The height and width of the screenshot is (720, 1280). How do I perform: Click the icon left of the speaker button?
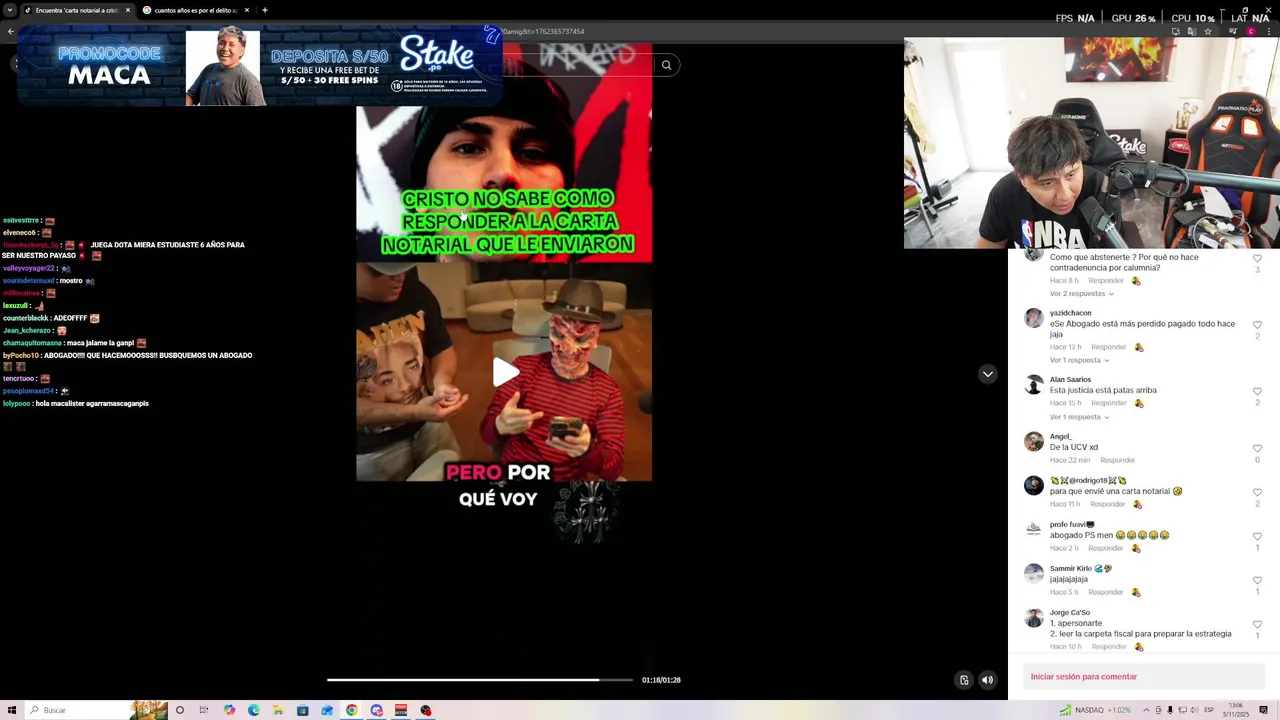pyautogui.click(x=964, y=680)
